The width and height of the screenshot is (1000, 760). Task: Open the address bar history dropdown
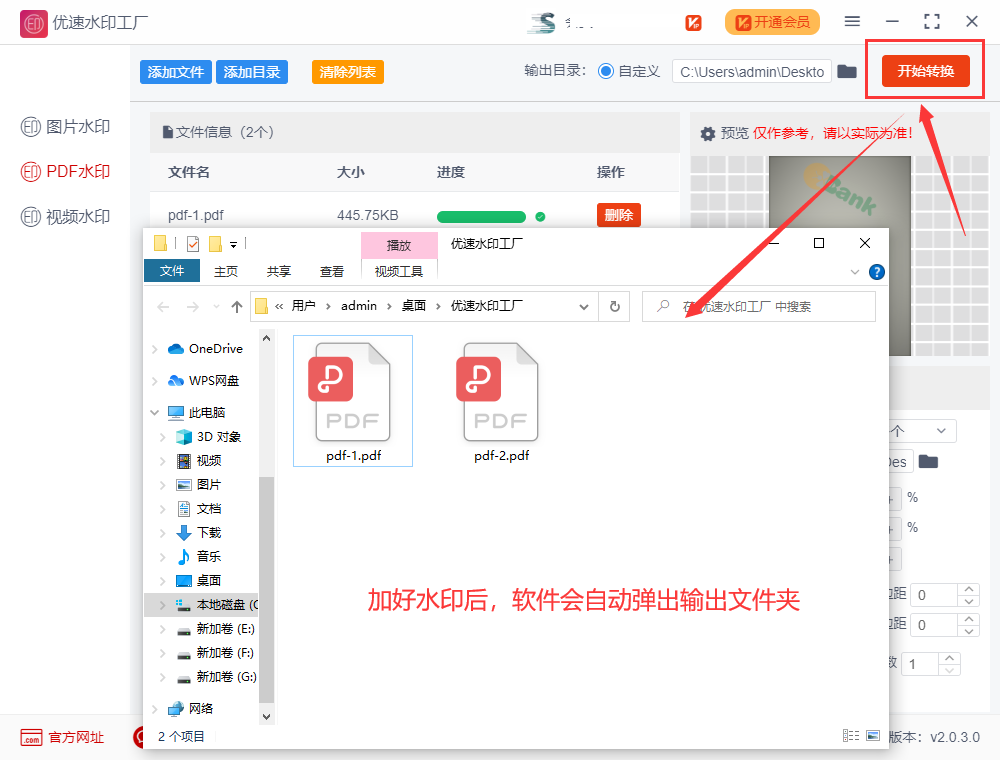click(584, 307)
